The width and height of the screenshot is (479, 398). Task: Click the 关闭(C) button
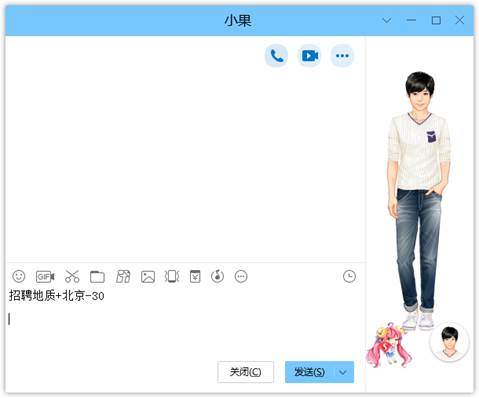pos(245,372)
